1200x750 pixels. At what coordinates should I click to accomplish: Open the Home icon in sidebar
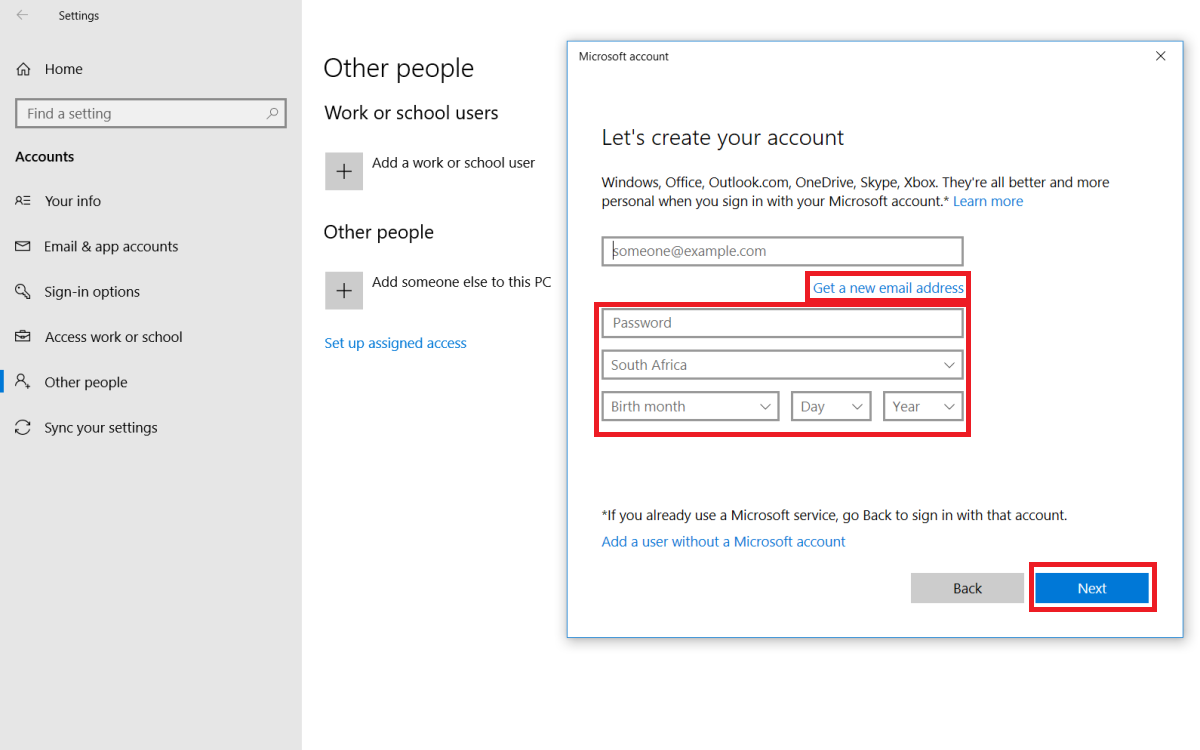[23, 69]
